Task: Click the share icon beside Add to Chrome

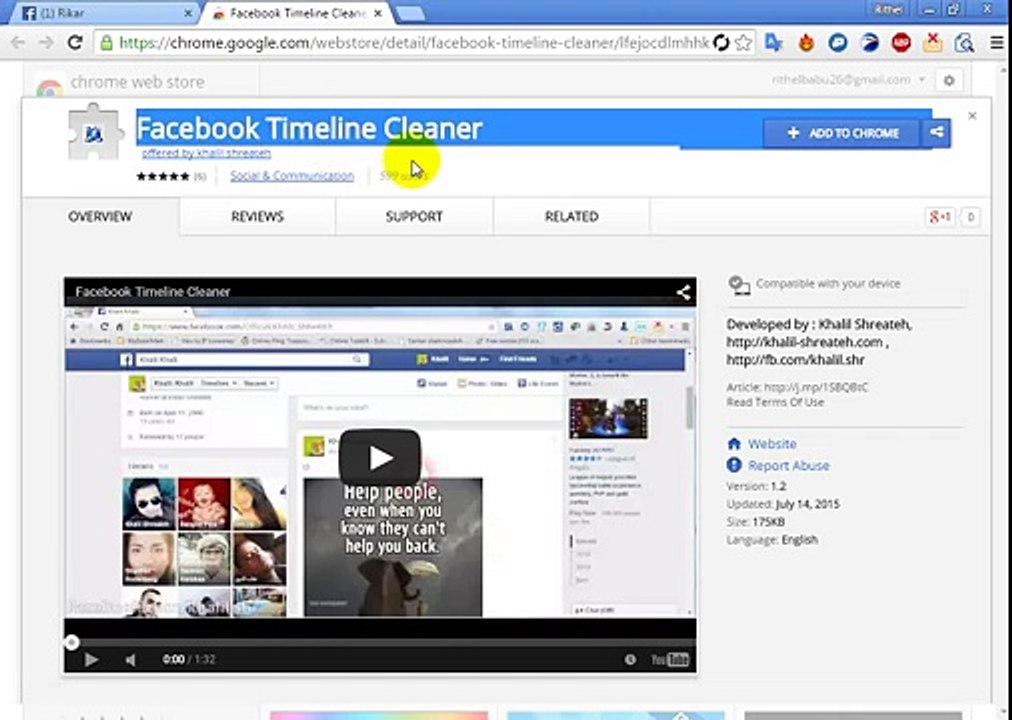Action: (936, 132)
